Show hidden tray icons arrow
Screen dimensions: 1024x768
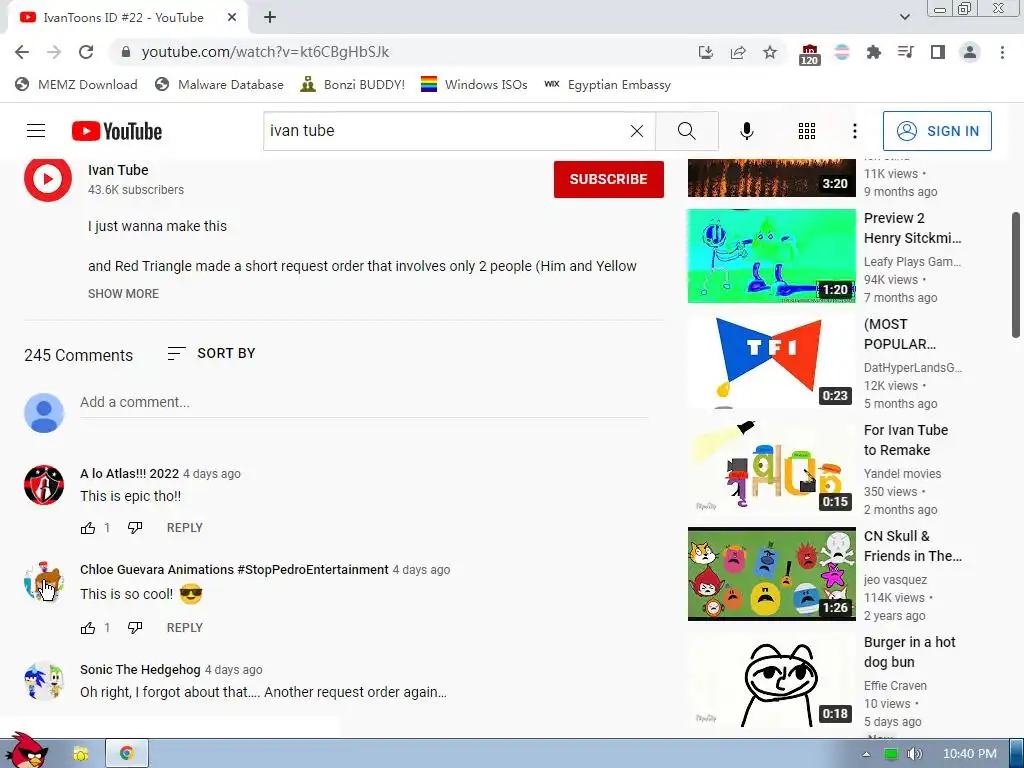tap(866, 754)
